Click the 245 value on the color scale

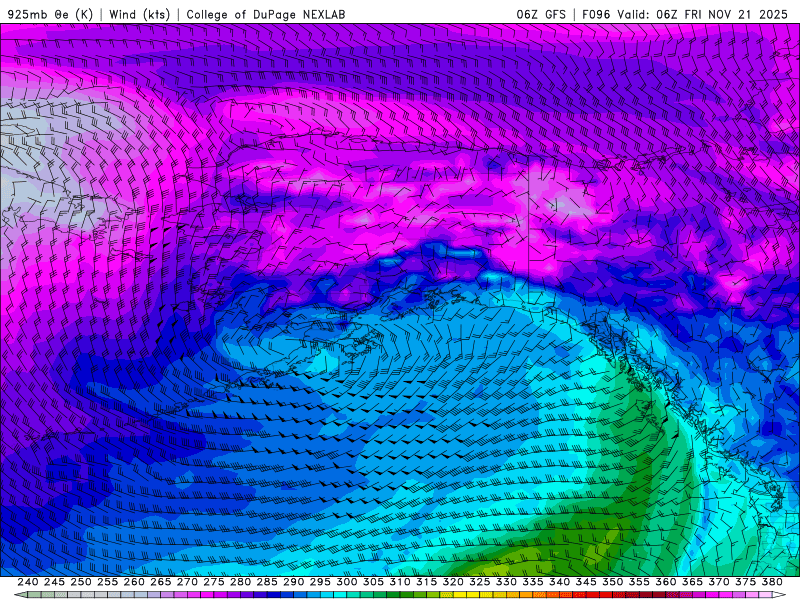[54, 582]
